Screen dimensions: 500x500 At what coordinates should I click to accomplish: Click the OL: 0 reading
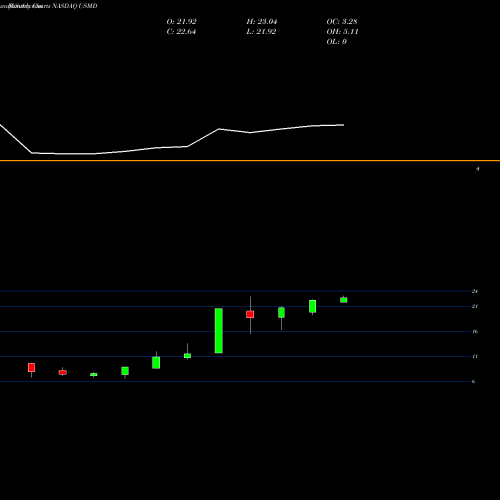pos(336,42)
